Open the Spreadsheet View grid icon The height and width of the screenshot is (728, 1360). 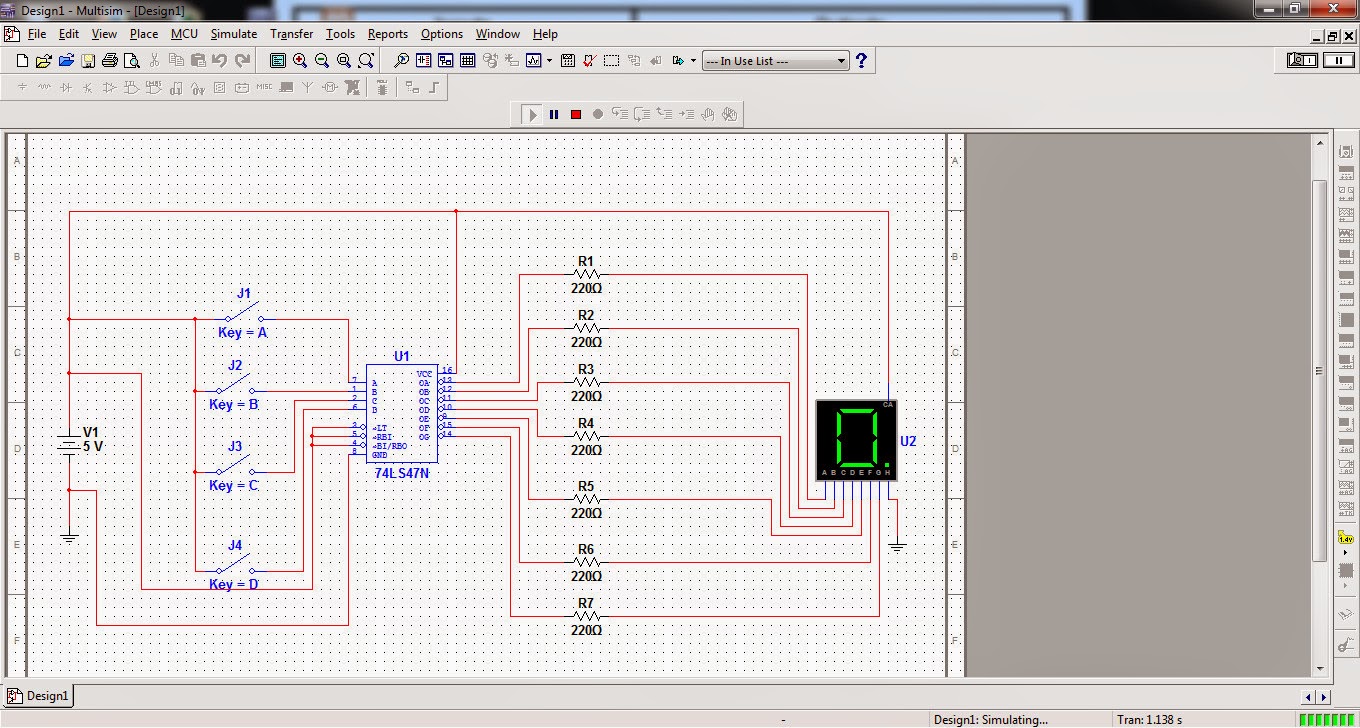coord(467,61)
